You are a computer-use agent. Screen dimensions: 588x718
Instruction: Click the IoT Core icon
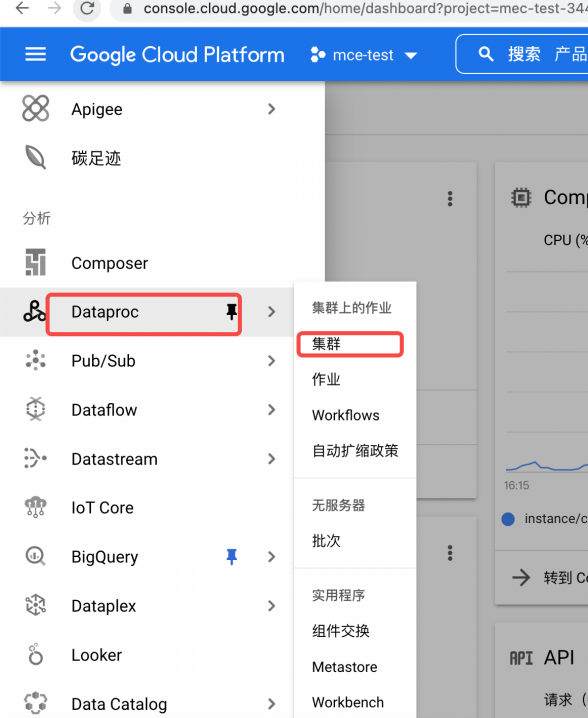pos(35,507)
